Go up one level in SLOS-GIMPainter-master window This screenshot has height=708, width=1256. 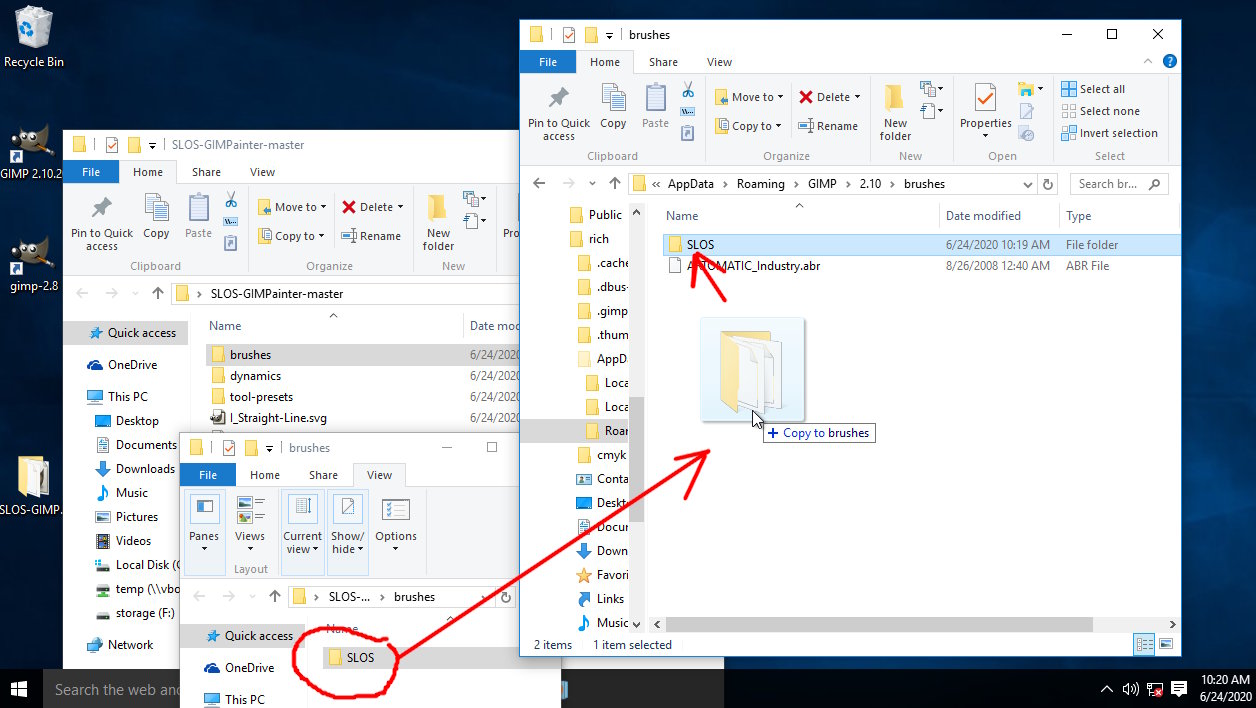click(x=158, y=294)
